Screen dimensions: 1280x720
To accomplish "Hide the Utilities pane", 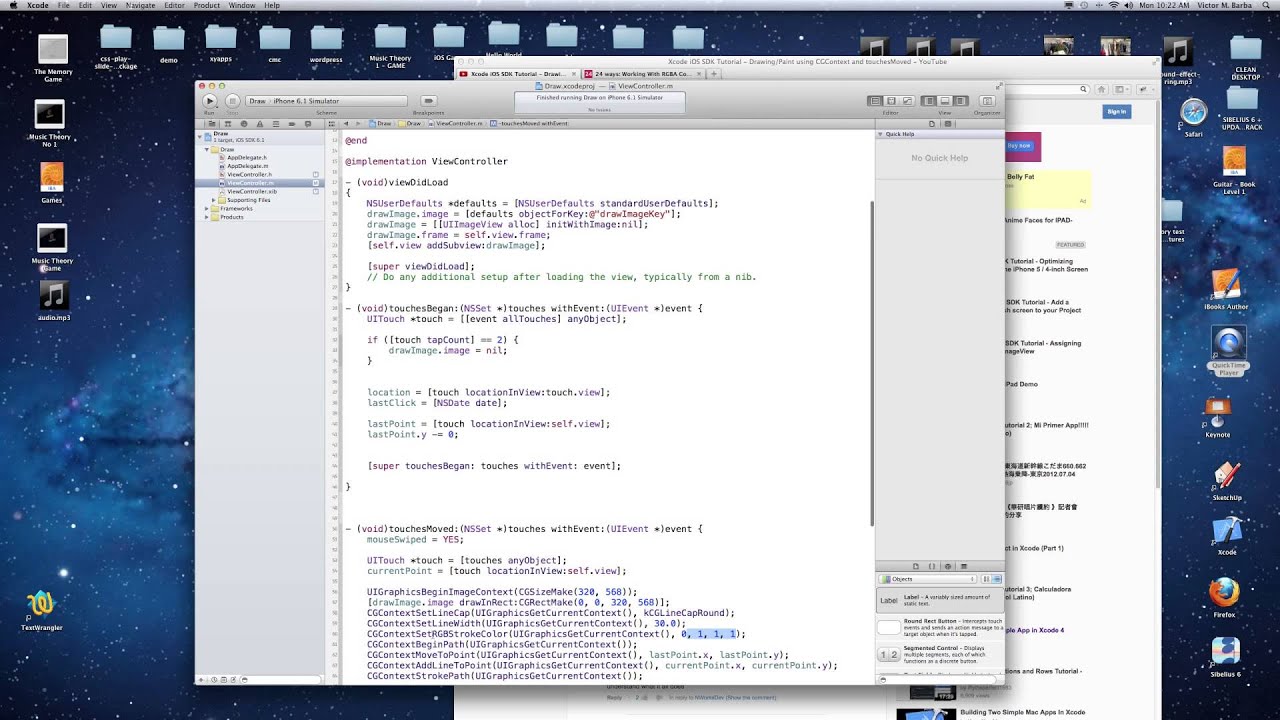I will [x=960, y=101].
